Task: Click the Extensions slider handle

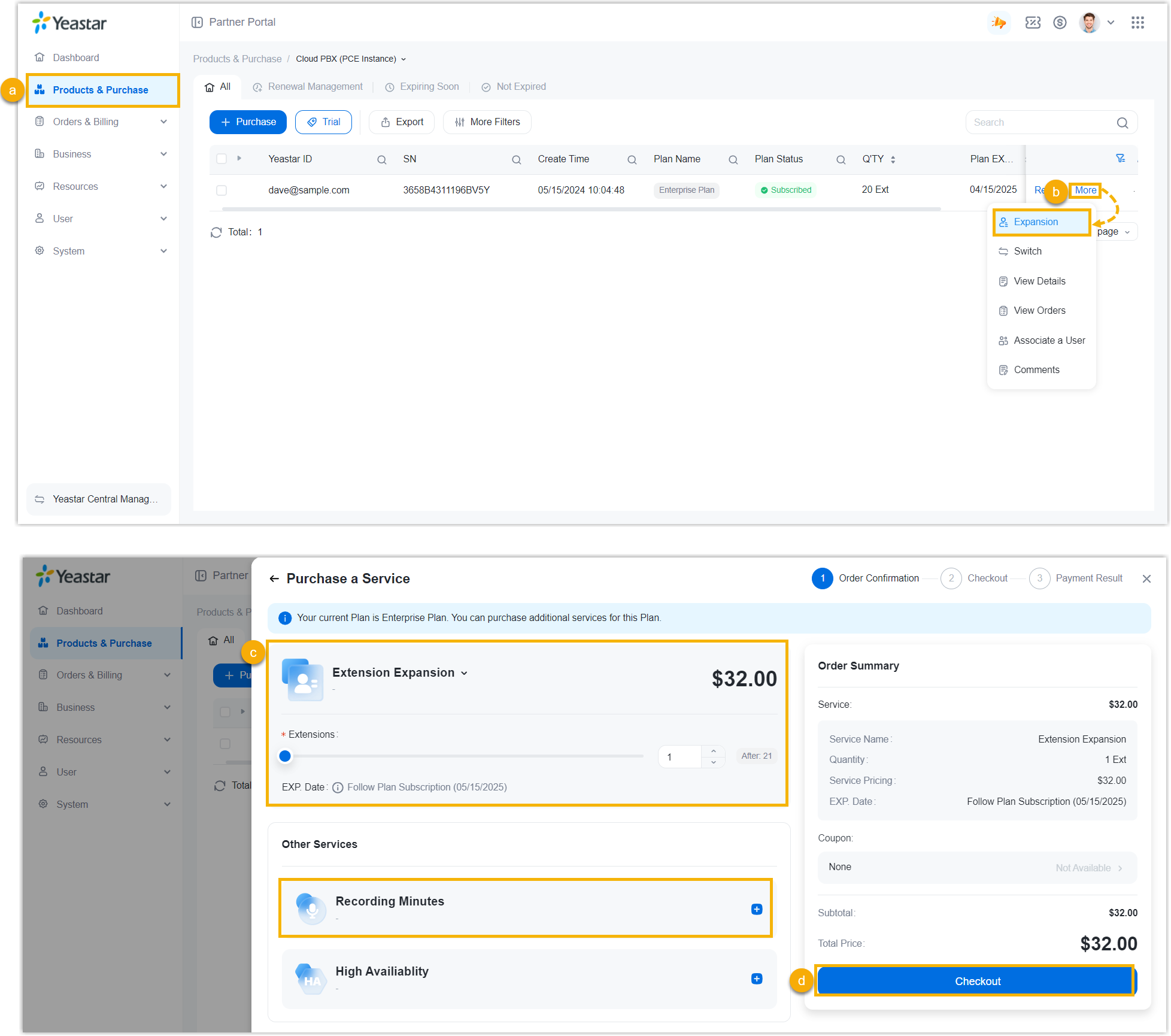Action: pyautogui.click(x=285, y=756)
